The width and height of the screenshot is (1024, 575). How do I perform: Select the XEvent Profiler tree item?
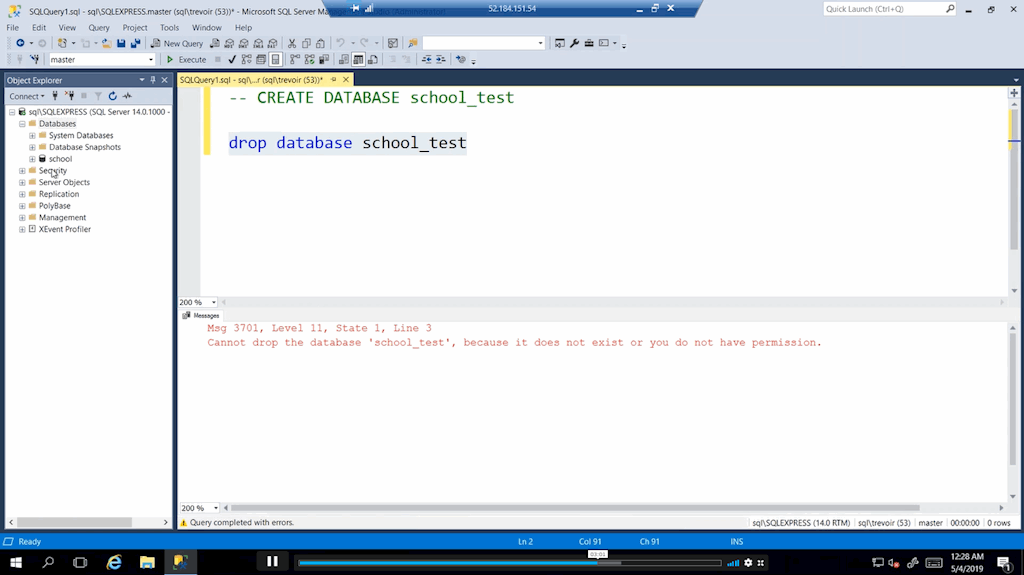[64, 229]
